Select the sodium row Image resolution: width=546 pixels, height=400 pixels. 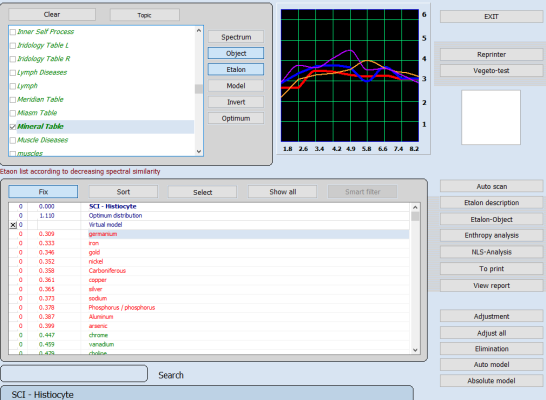[x=209, y=298]
